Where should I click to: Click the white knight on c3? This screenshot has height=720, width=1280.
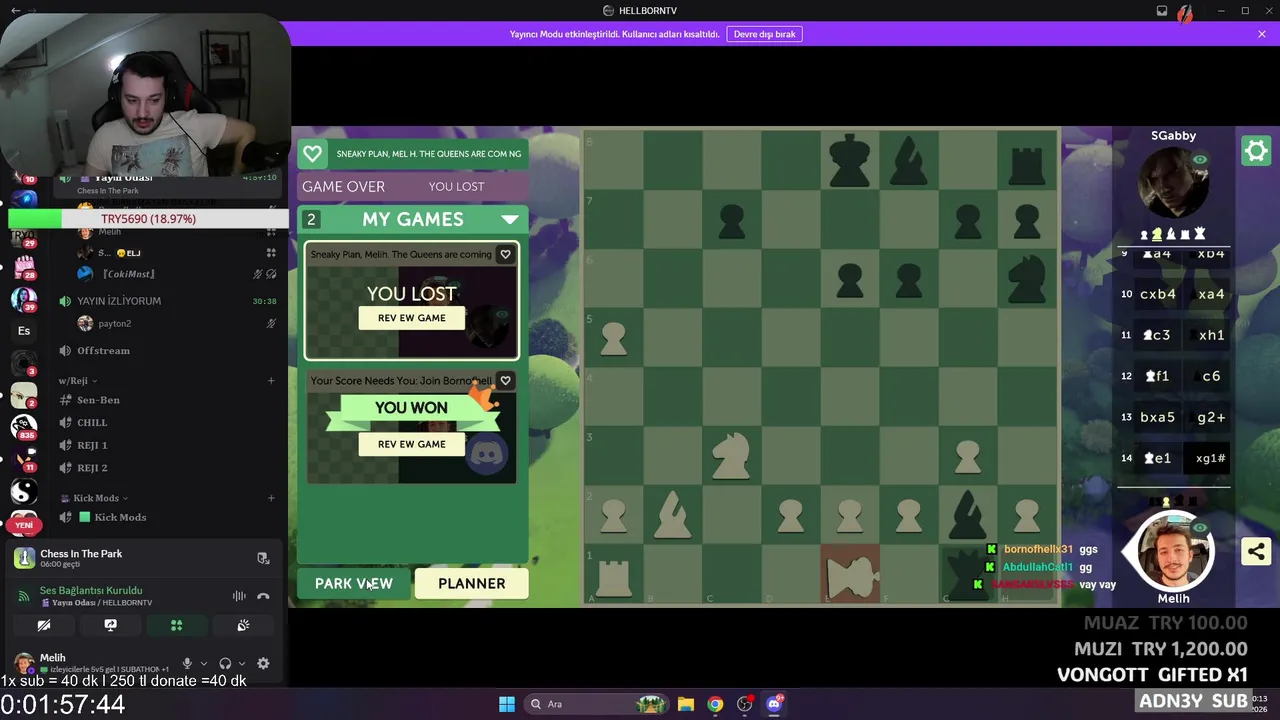(732, 456)
